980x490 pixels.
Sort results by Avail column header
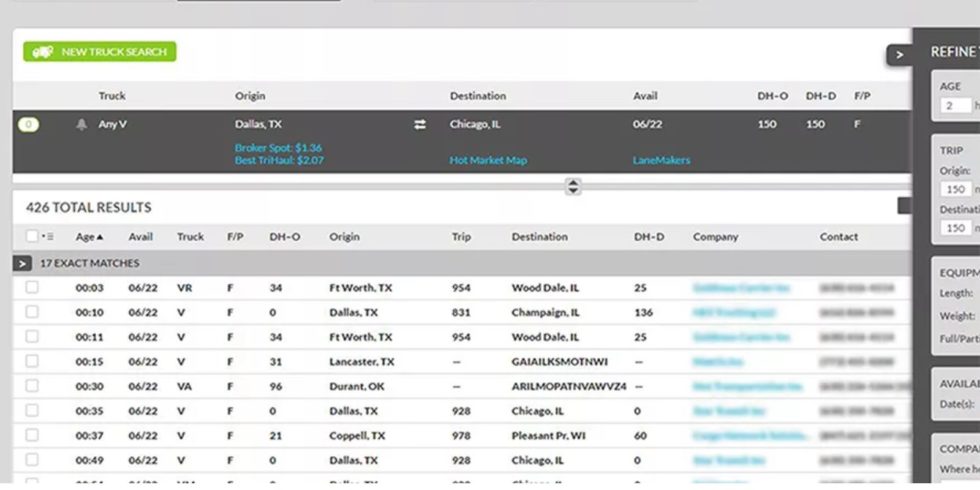tap(141, 237)
